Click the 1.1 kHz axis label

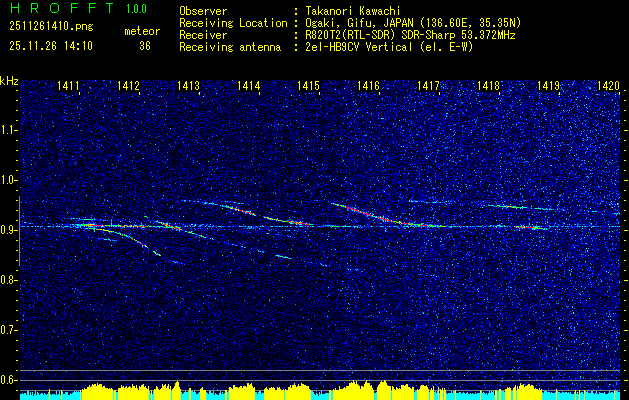pyautogui.click(x=8, y=130)
